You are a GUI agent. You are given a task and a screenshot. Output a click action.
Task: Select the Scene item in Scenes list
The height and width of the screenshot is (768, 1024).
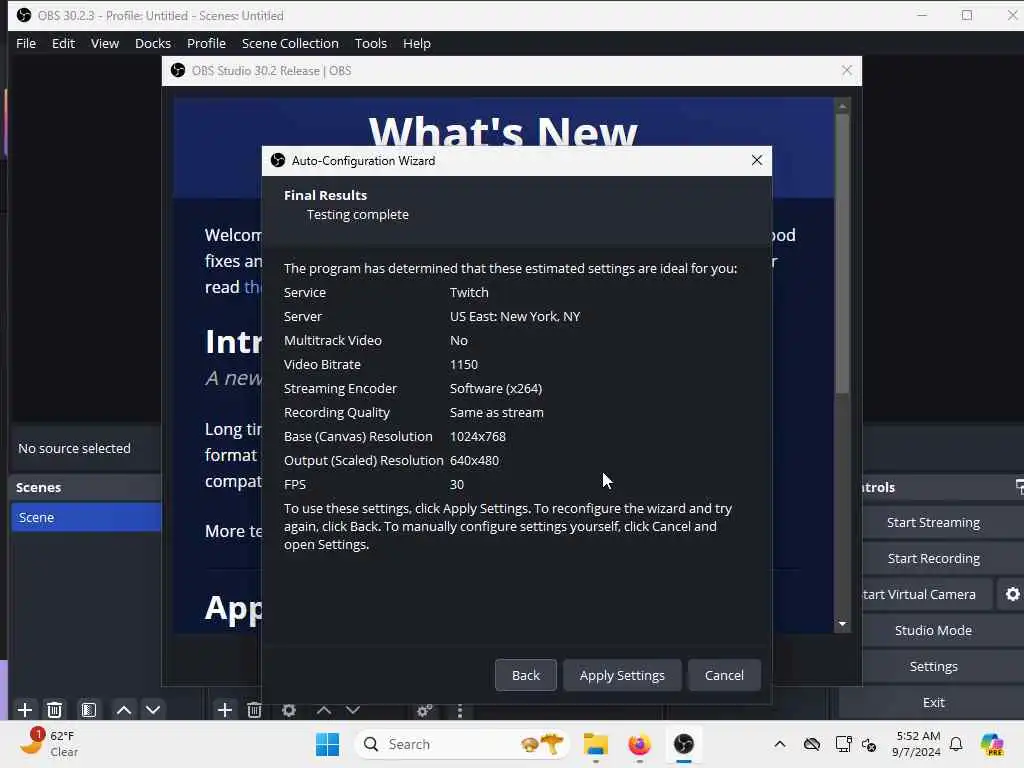(x=86, y=517)
